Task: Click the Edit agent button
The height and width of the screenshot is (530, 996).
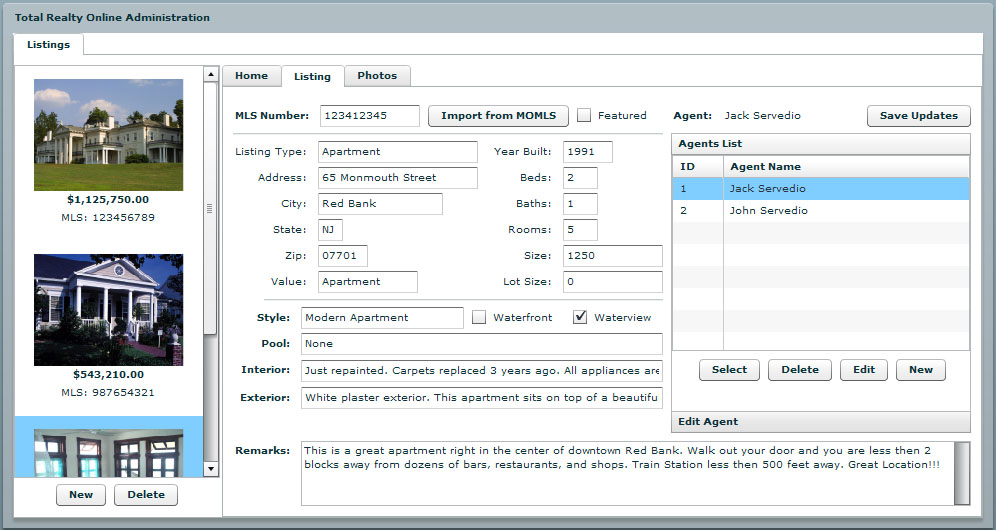Action: (x=864, y=370)
